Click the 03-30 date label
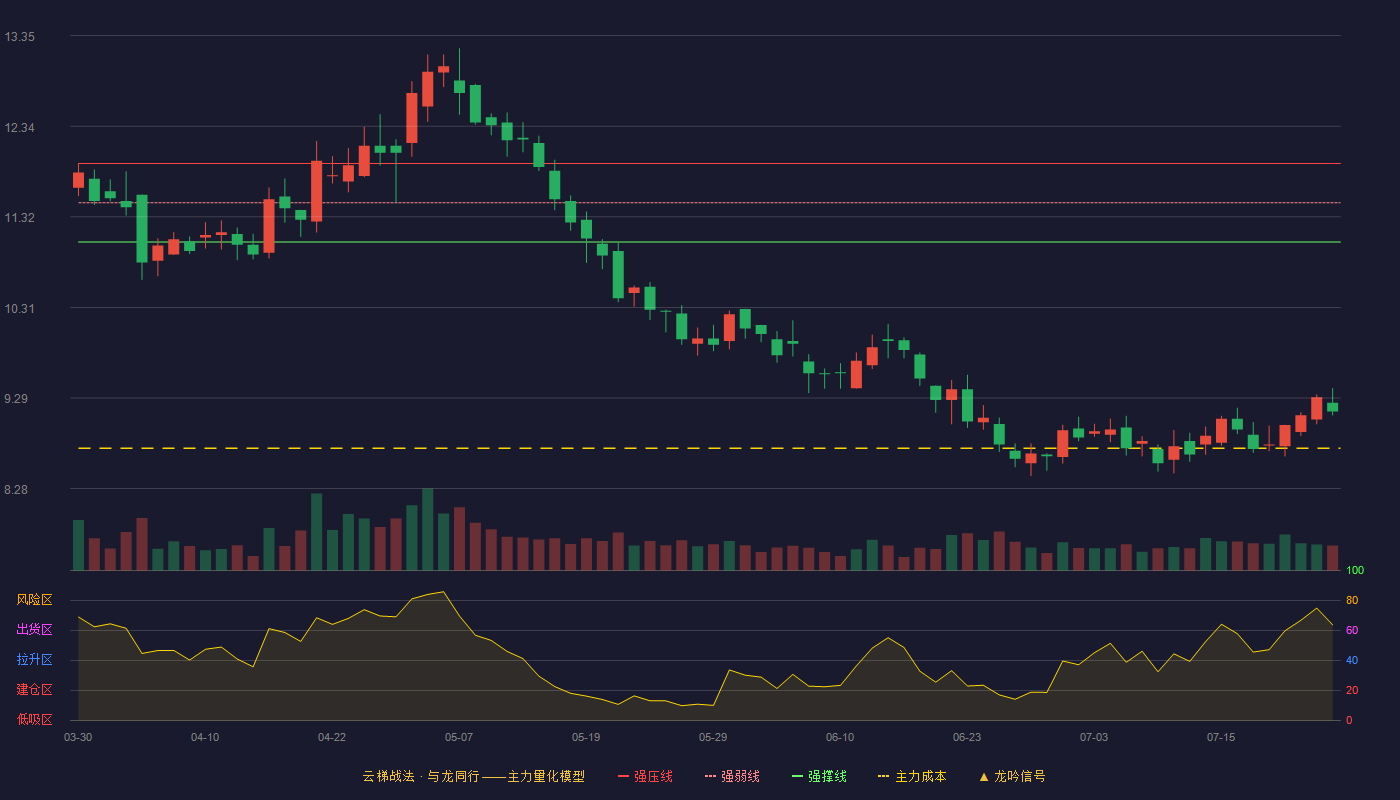The height and width of the screenshot is (800, 1400). (x=78, y=737)
